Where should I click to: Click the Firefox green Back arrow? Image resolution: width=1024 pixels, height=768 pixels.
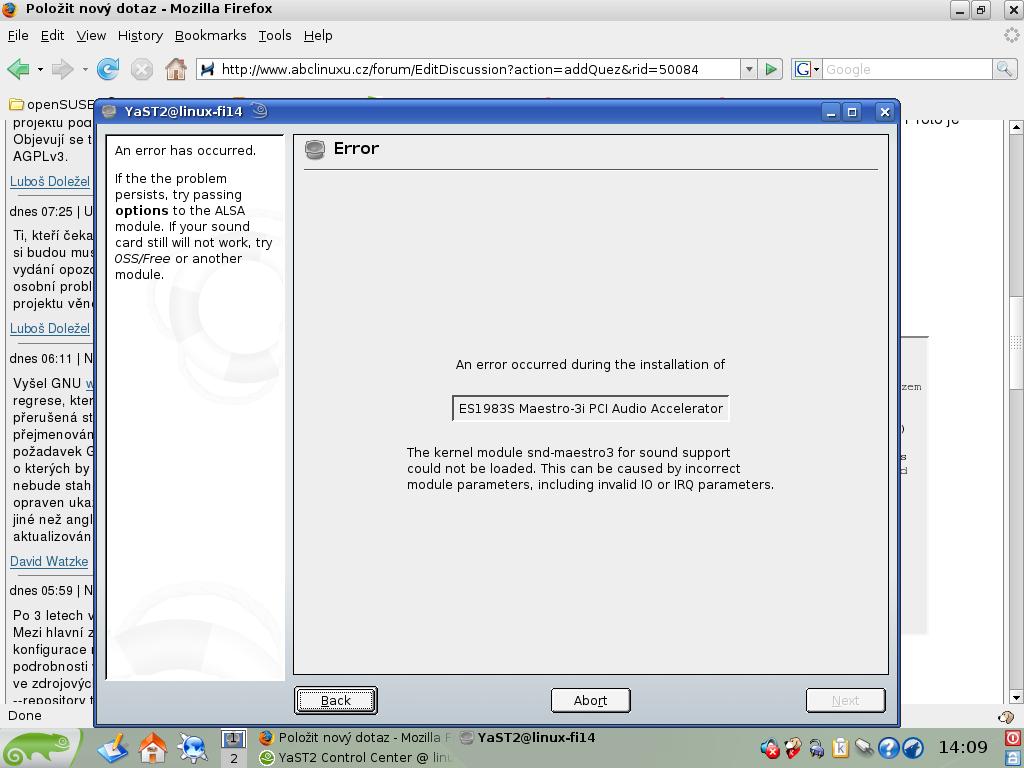[x=18, y=69]
